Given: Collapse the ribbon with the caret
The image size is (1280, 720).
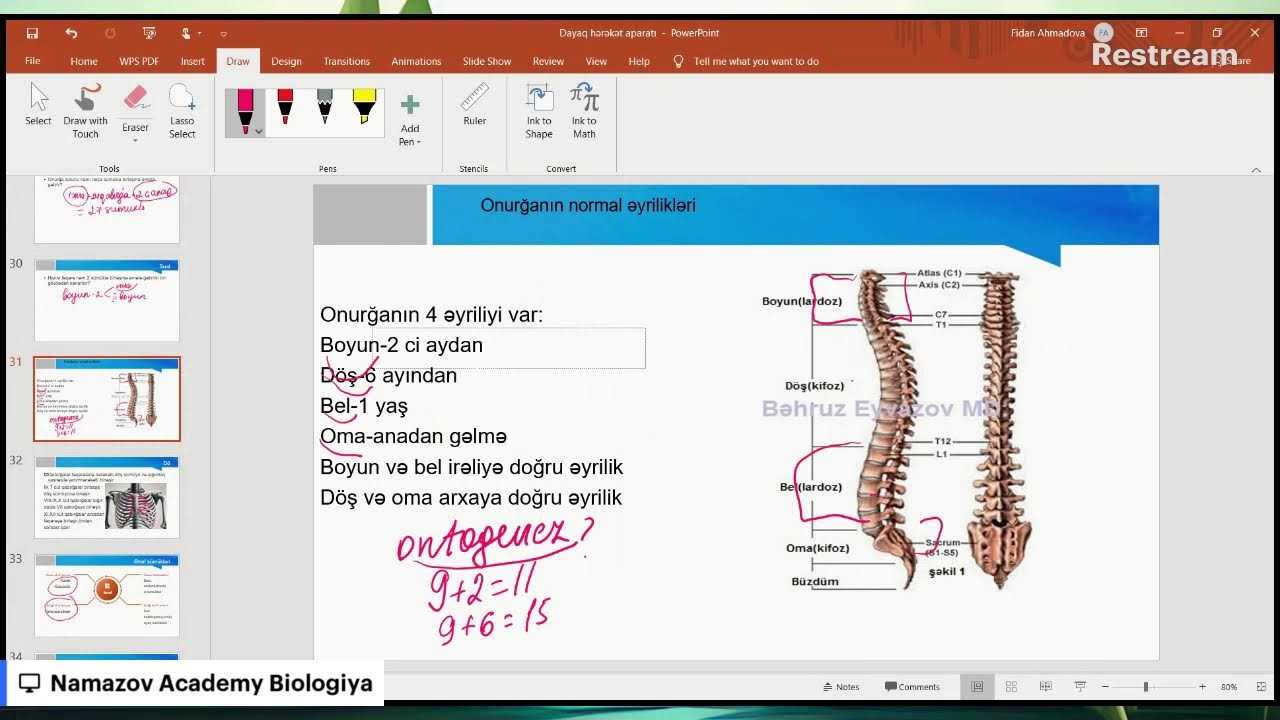Looking at the screenshot, I should (x=1256, y=170).
